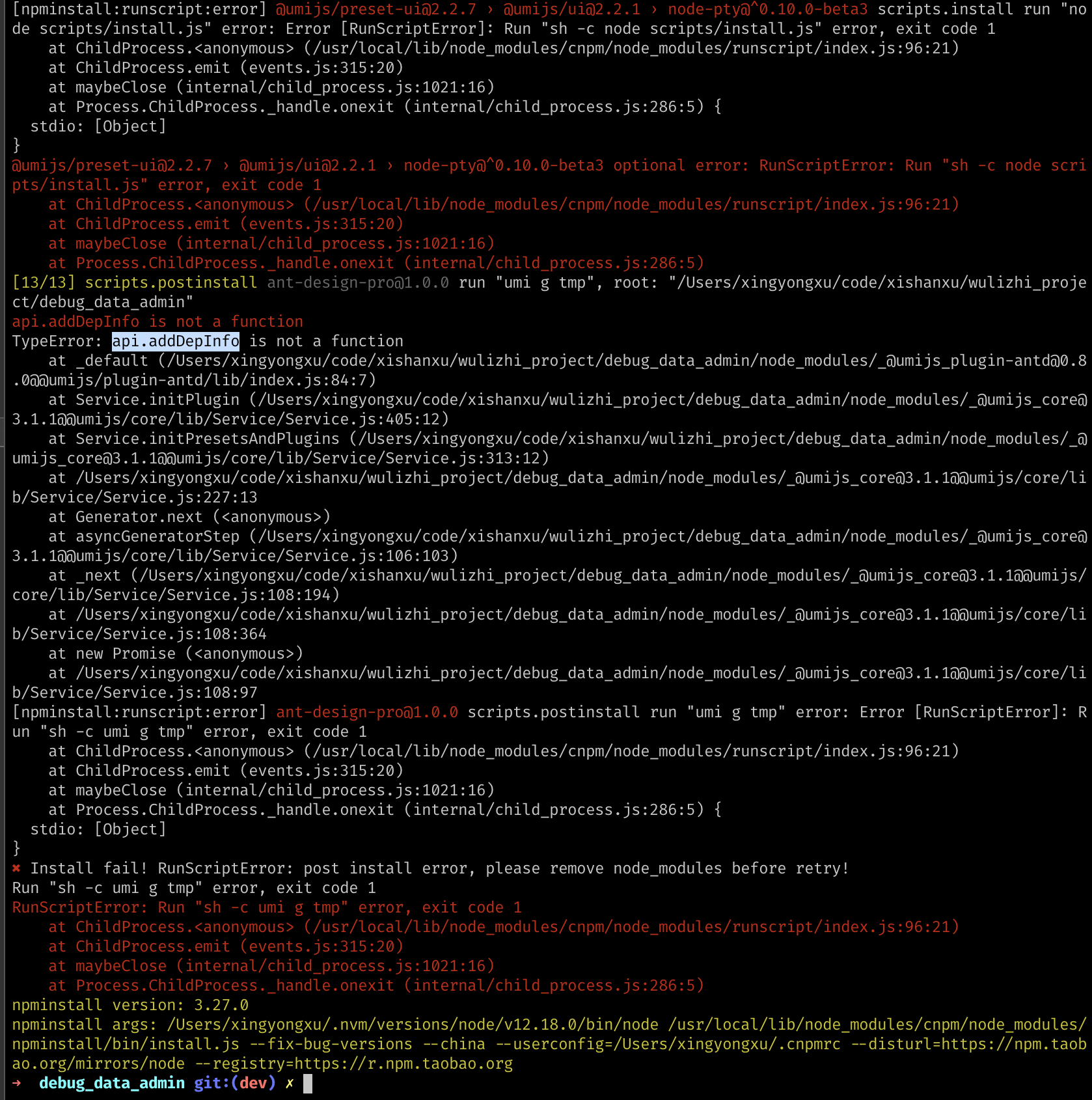
Task: Click 'scripts.postinstall' in yellow text
Action: click(171, 282)
